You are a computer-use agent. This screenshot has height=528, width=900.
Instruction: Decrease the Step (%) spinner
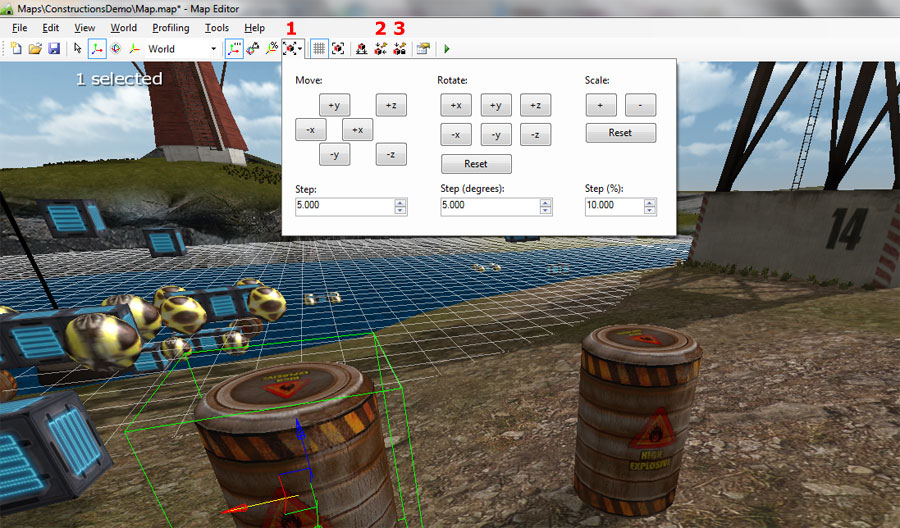tap(650, 210)
